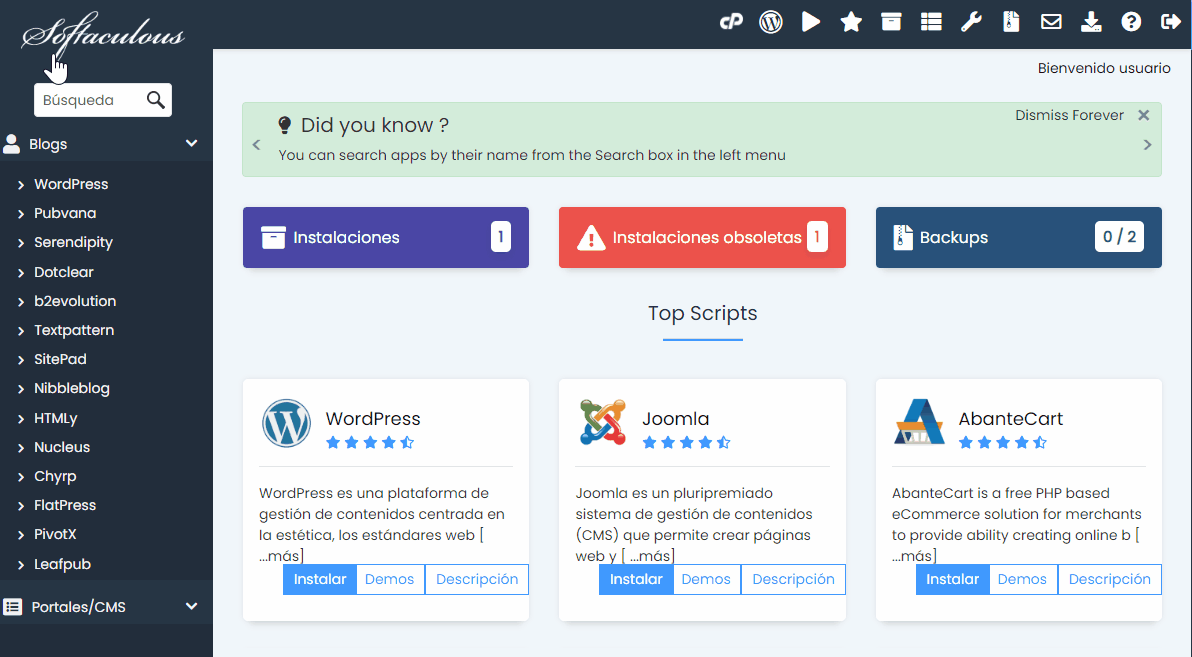1192x657 pixels.
Task: Open Demos for WordPress
Action: [389, 579]
